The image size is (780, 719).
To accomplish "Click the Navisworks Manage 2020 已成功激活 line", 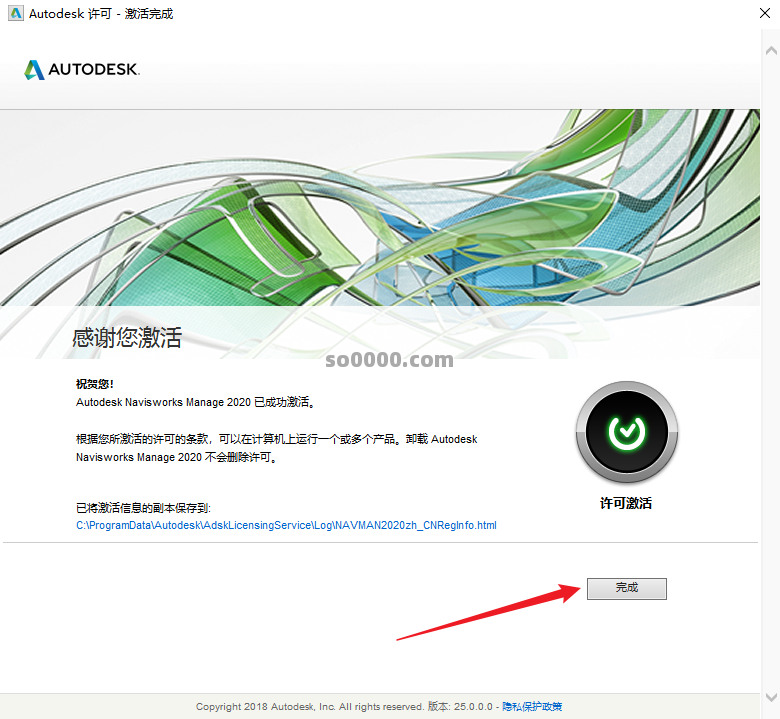I will point(195,402).
